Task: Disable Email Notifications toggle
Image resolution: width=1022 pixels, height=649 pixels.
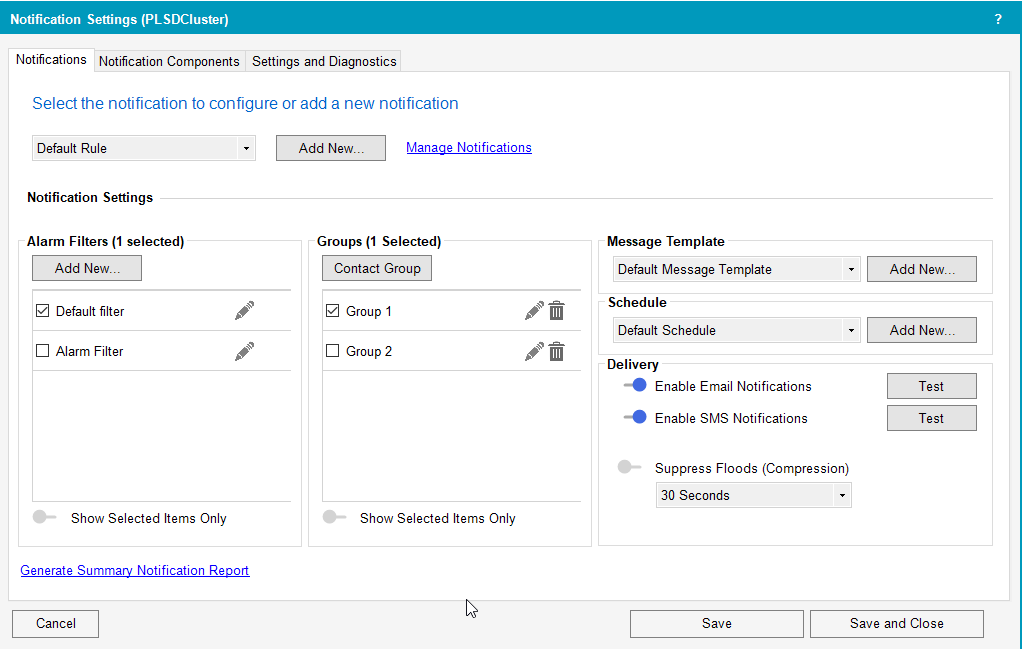Action: [x=635, y=386]
